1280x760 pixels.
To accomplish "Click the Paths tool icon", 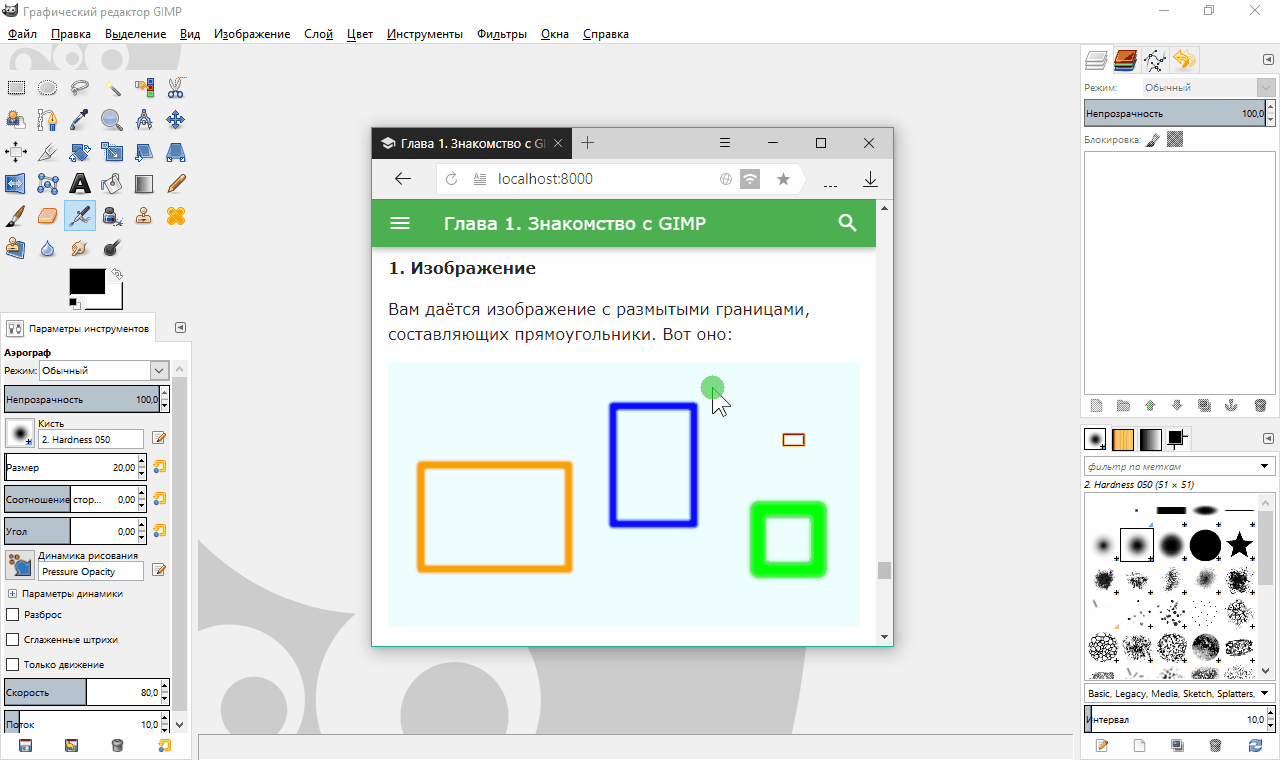I will (47, 120).
